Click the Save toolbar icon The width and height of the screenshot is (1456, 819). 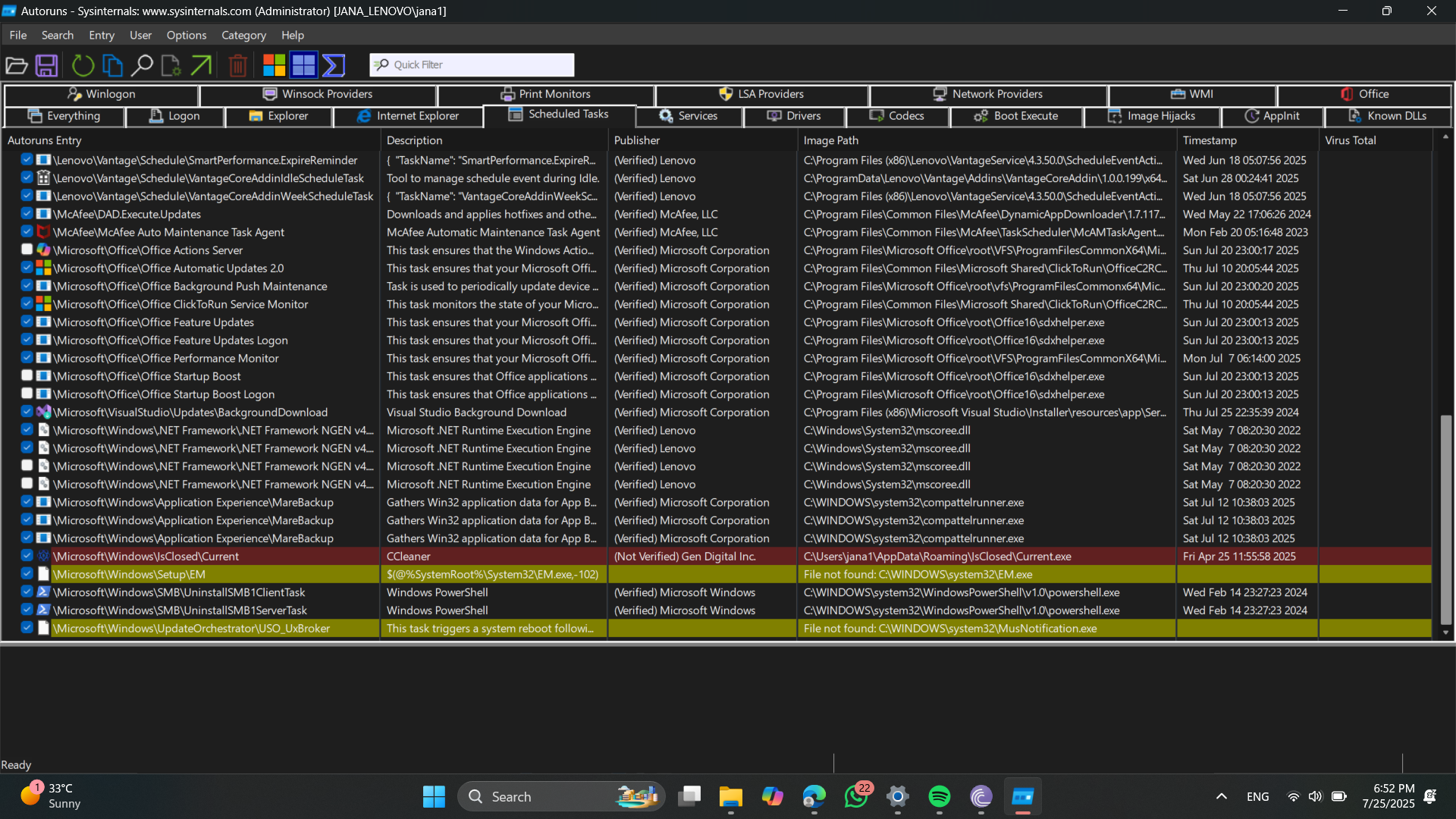tap(47, 65)
